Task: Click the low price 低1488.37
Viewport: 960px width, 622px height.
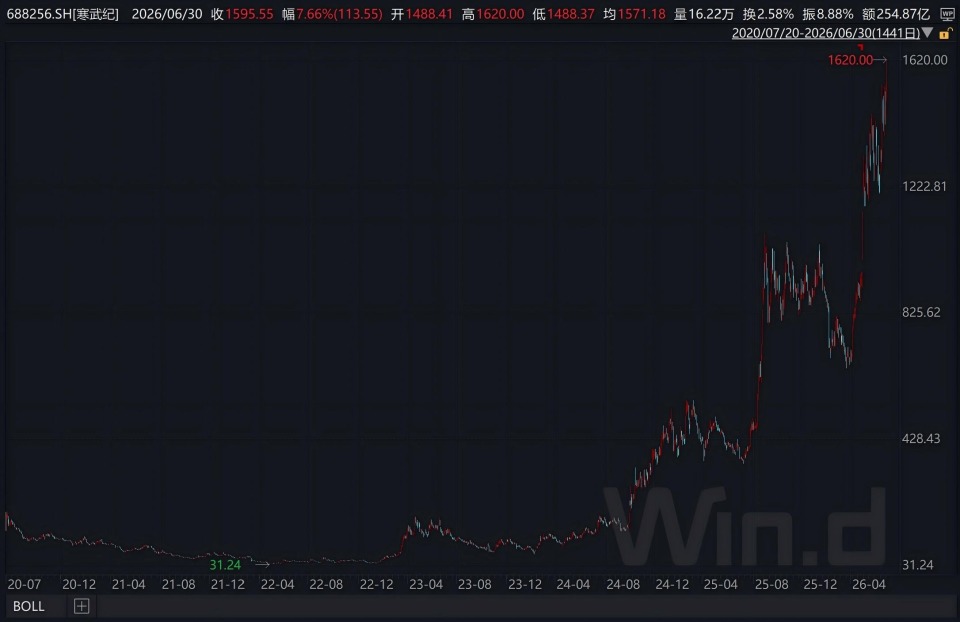Action: coord(563,14)
